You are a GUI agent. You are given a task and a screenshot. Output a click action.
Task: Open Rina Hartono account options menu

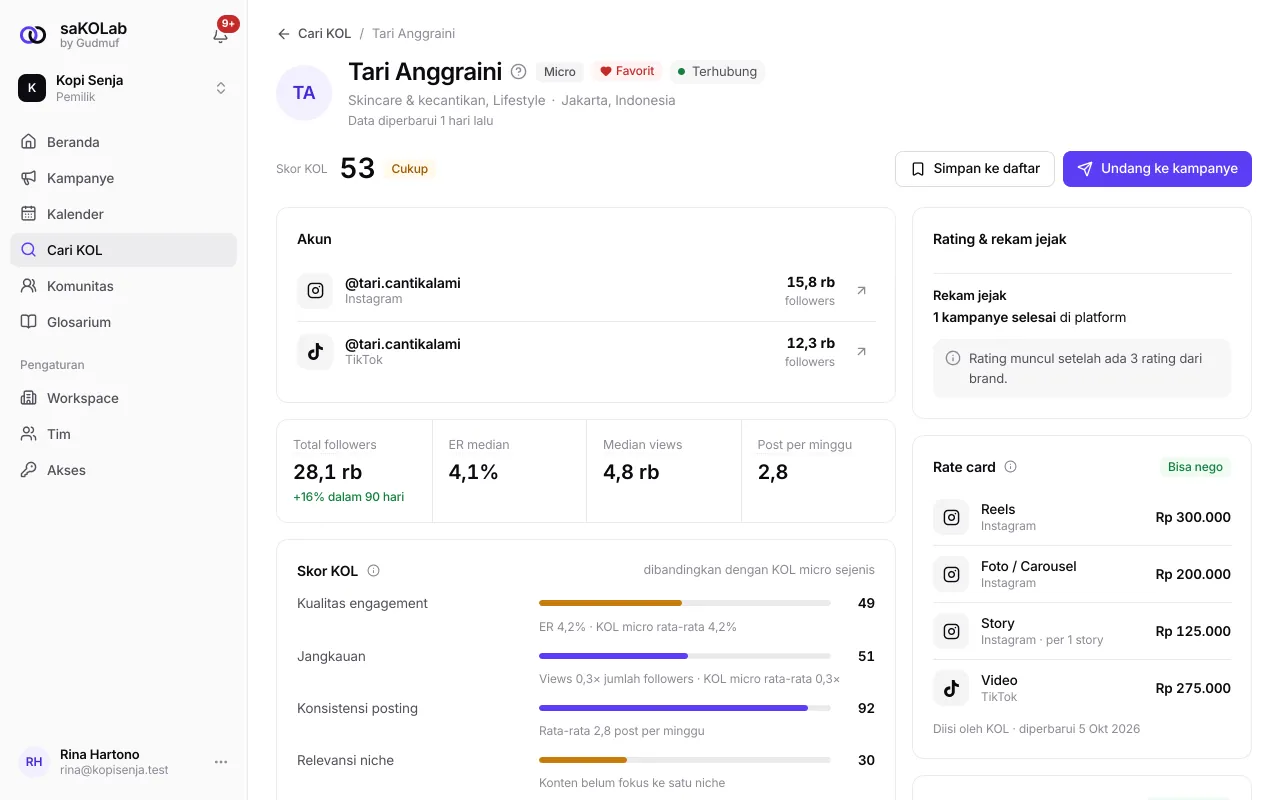coord(221,762)
